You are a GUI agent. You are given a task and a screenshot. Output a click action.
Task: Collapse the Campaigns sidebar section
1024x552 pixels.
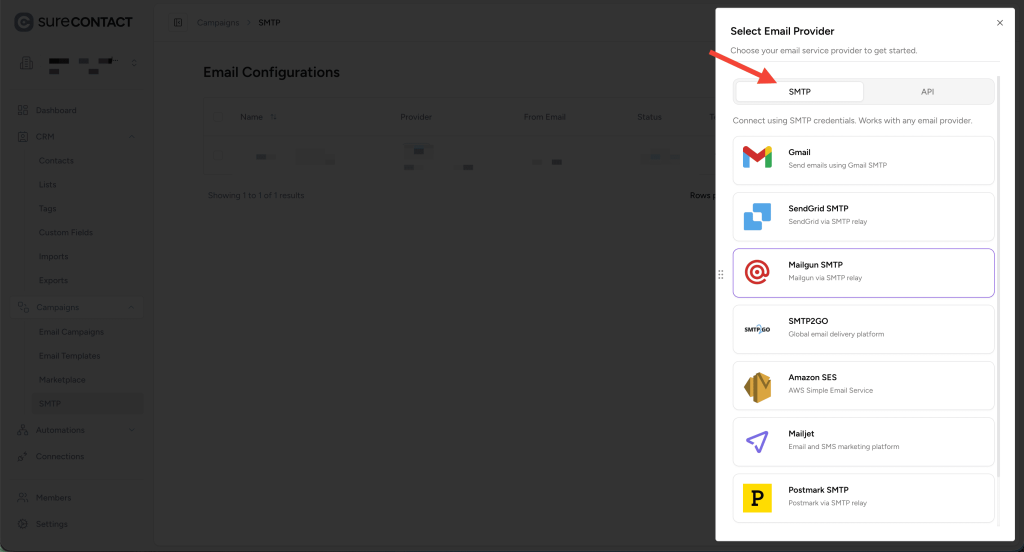click(x=132, y=308)
